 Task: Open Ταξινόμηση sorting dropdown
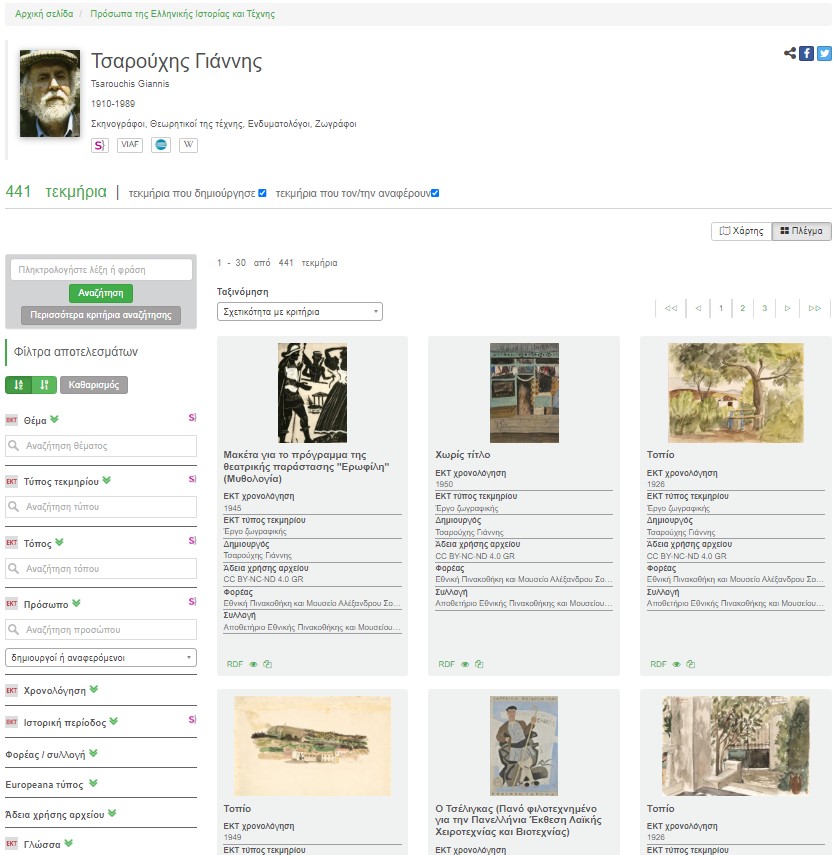299,312
